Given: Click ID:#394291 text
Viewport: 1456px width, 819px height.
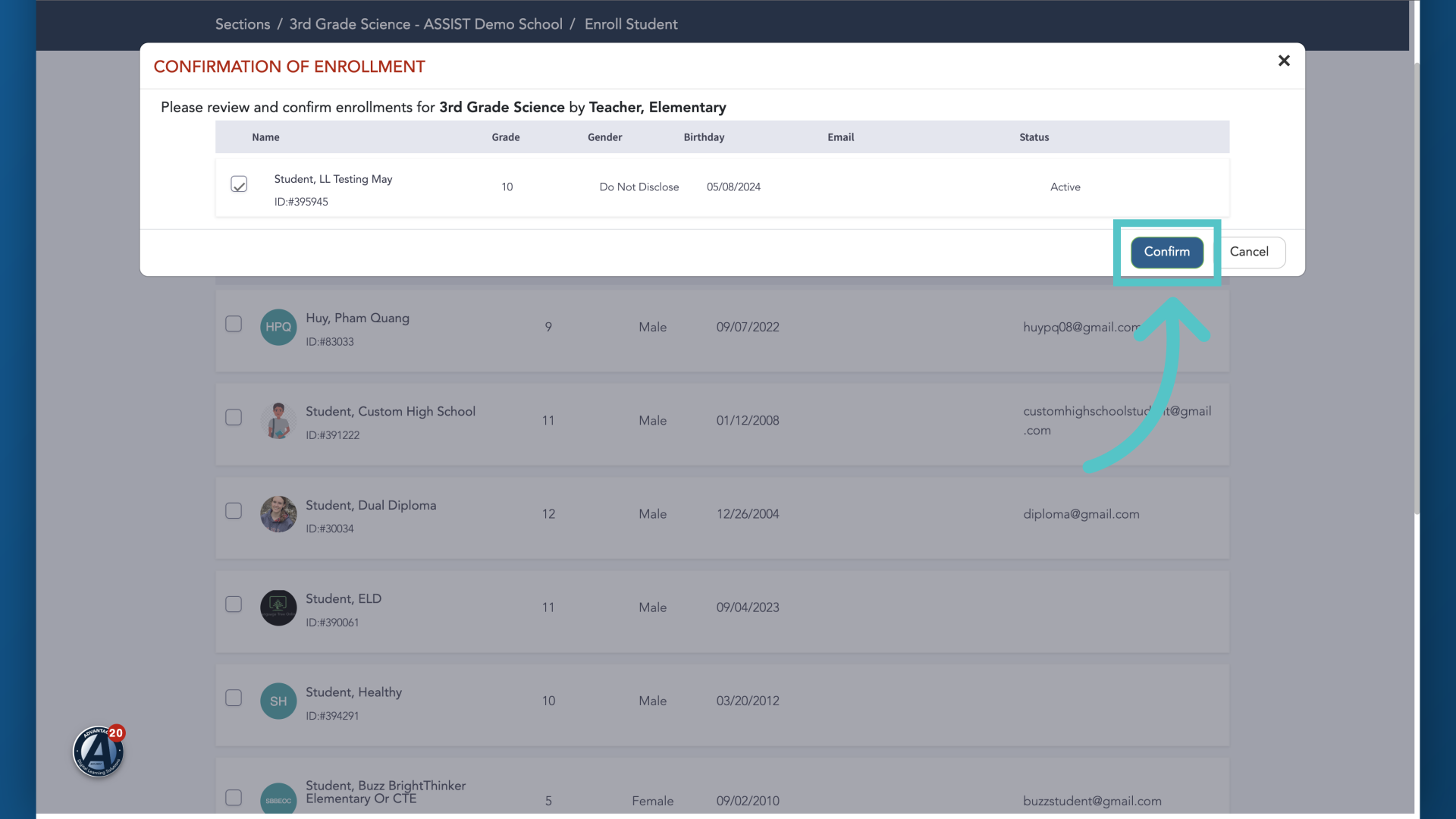Looking at the screenshot, I should pos(332,716).
